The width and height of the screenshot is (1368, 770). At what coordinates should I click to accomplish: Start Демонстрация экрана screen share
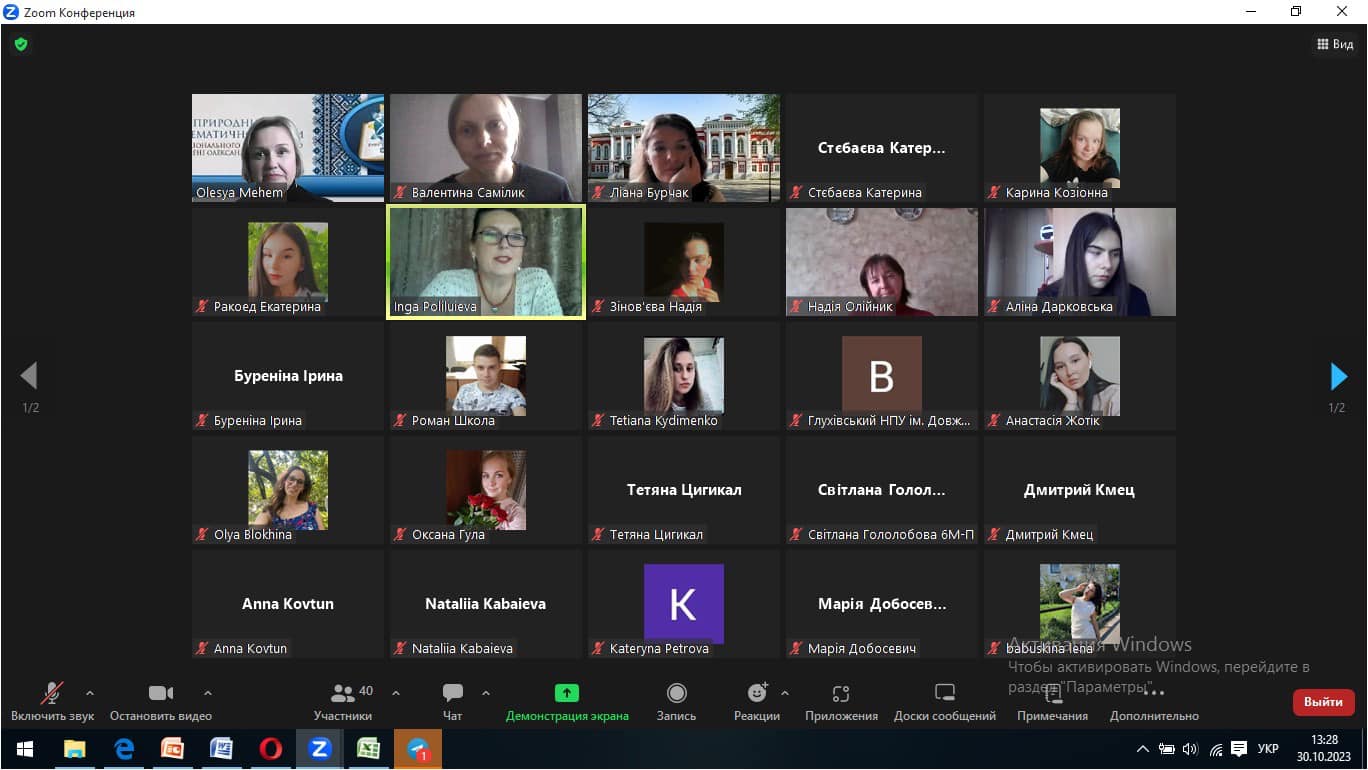[567, 702]
